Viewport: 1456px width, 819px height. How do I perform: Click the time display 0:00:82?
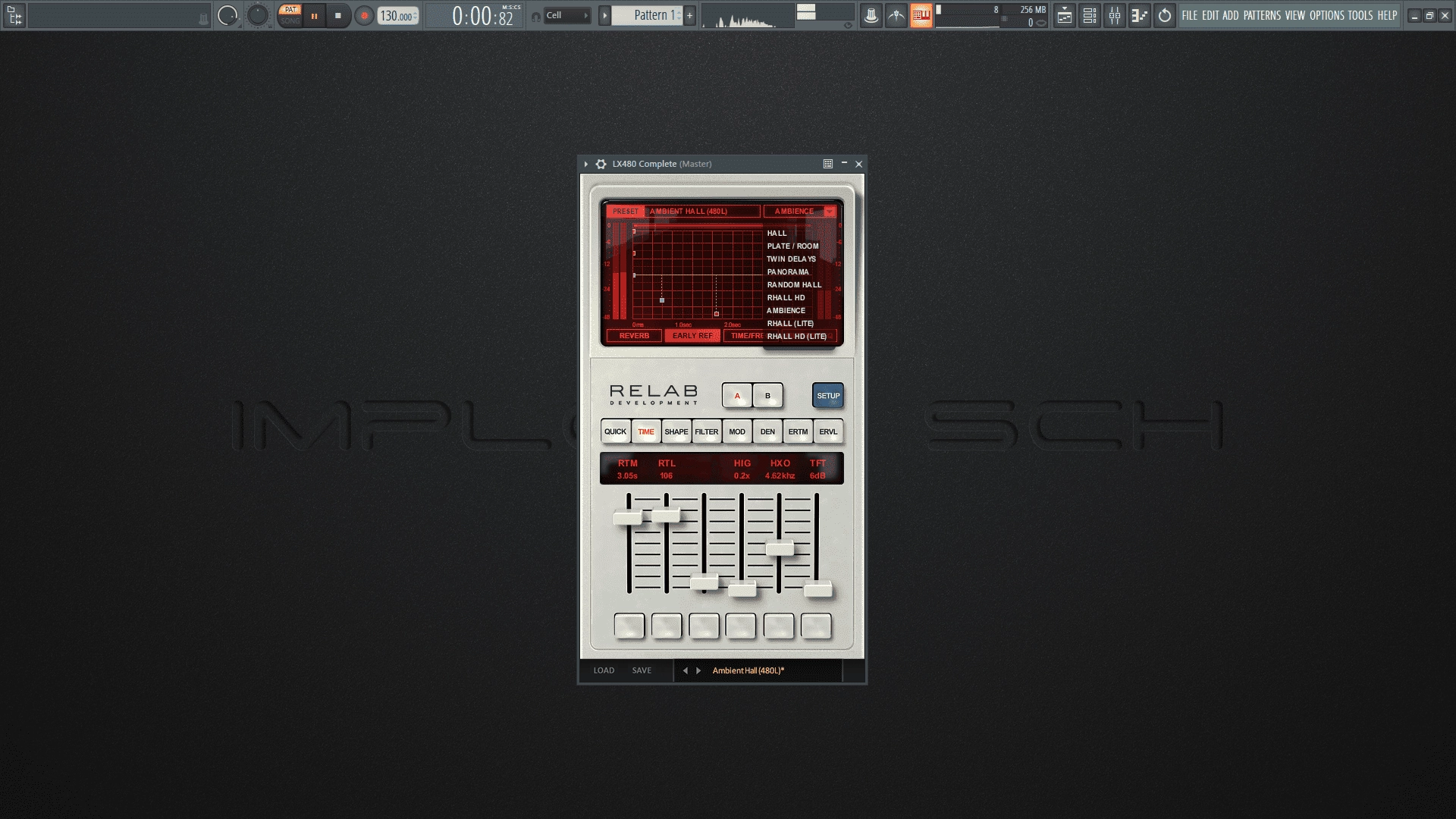click(485, 15)
